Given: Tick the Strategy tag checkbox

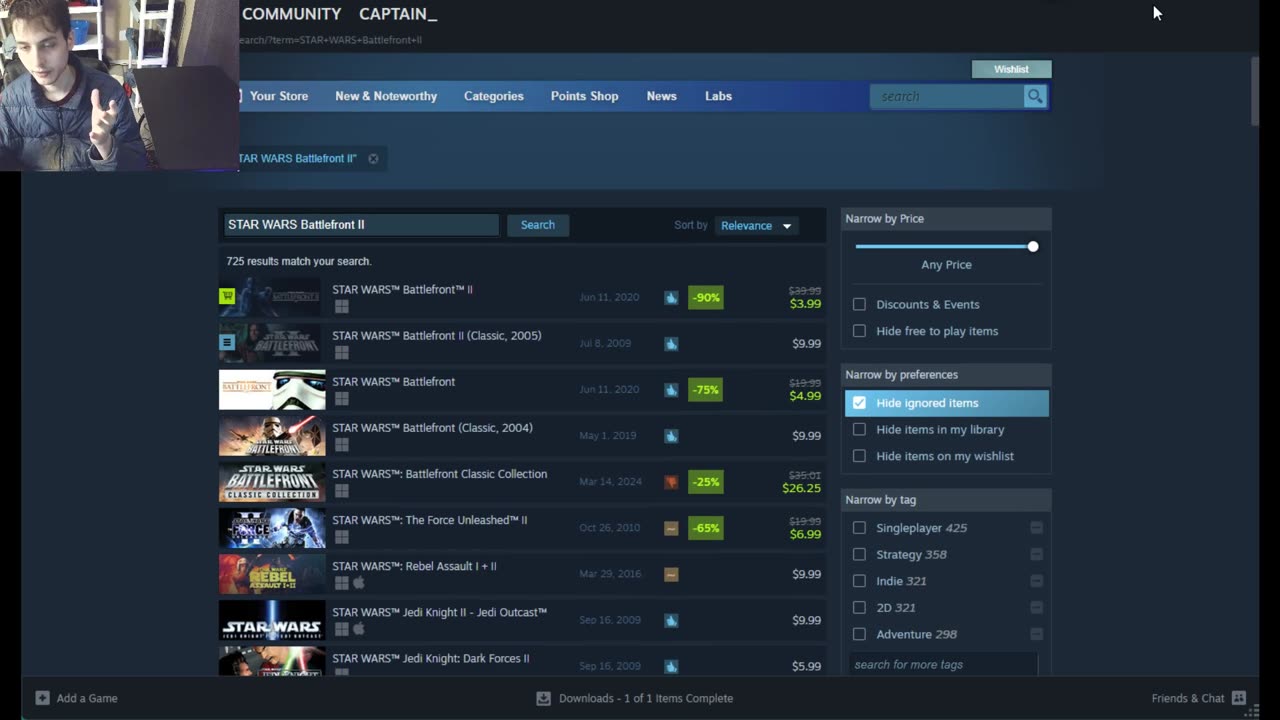Looking at the screenshot, I should click(x=859, y=554).
